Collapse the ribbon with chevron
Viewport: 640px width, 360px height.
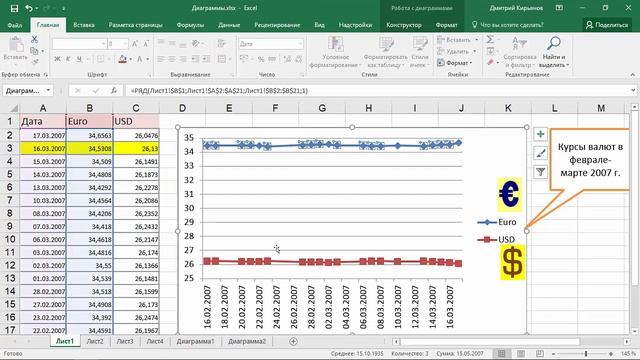tap(633, 75)
